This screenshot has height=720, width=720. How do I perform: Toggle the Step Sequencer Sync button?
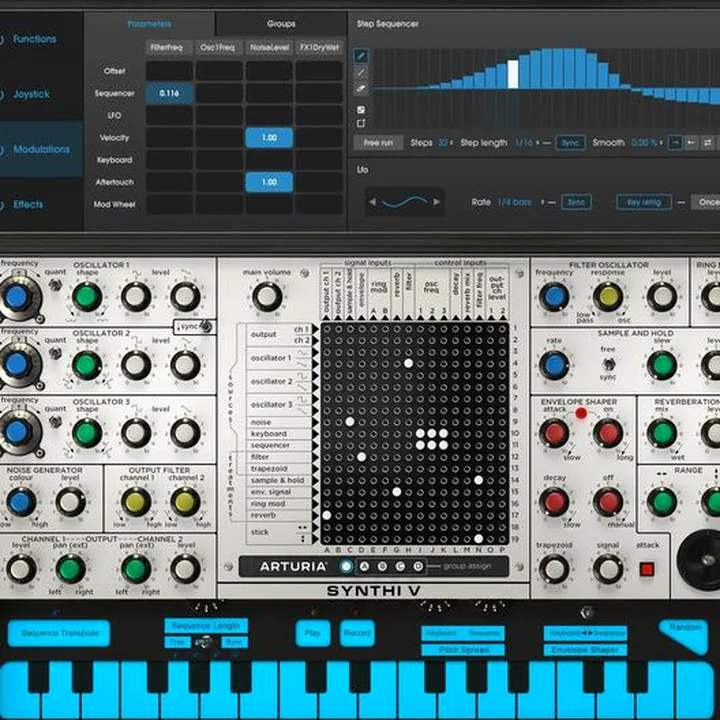click(x=570, y=143)
